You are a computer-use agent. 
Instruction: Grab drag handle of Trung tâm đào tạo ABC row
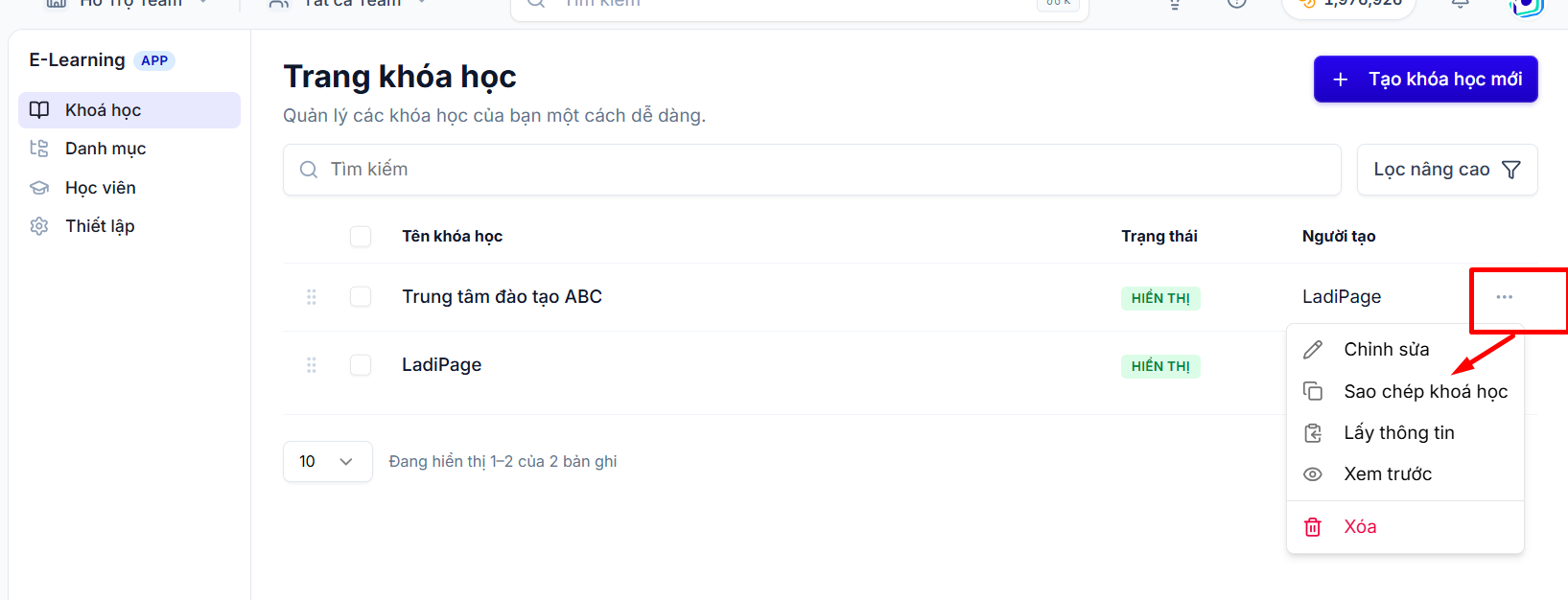[312, 297]
